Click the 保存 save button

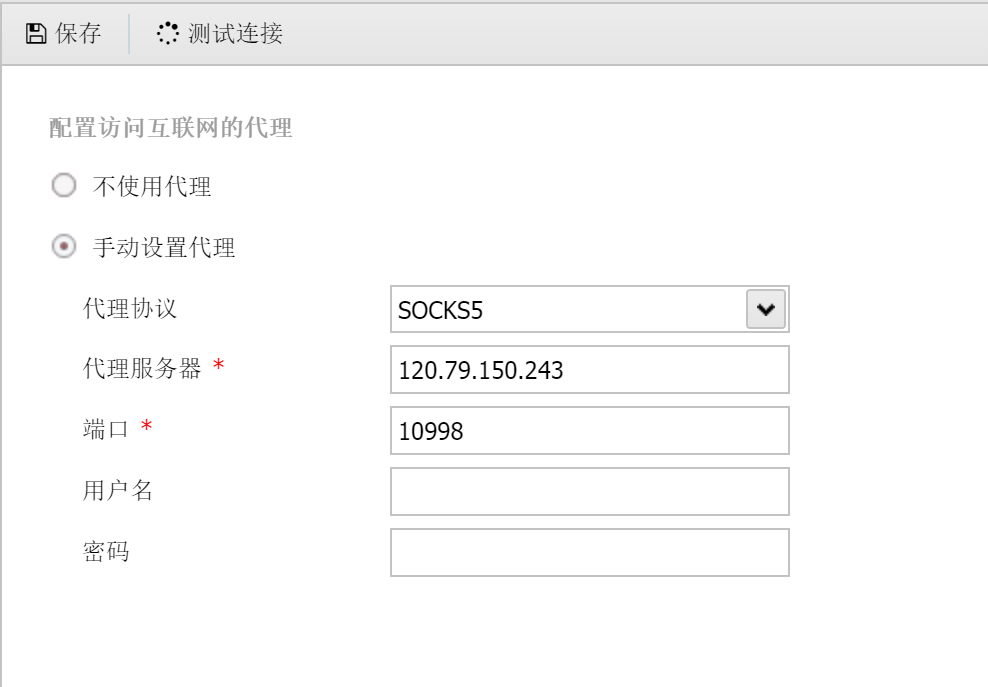tap(63, 33)
